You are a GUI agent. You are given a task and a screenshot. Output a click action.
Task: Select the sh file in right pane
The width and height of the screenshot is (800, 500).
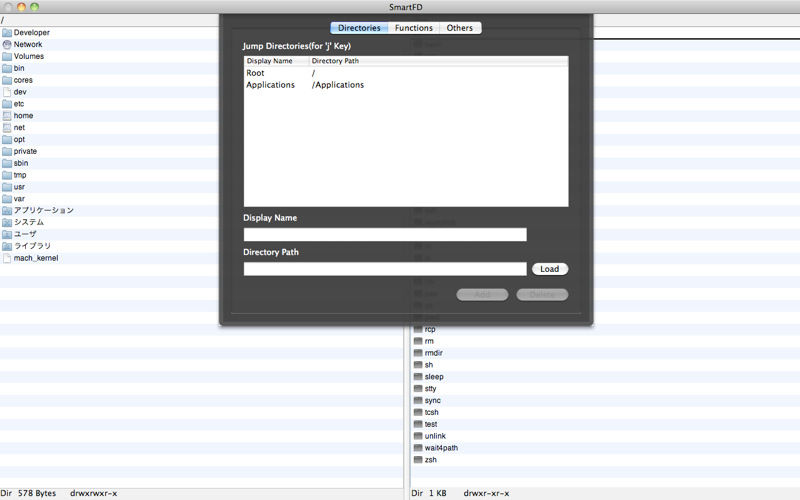tap(429, 365)
